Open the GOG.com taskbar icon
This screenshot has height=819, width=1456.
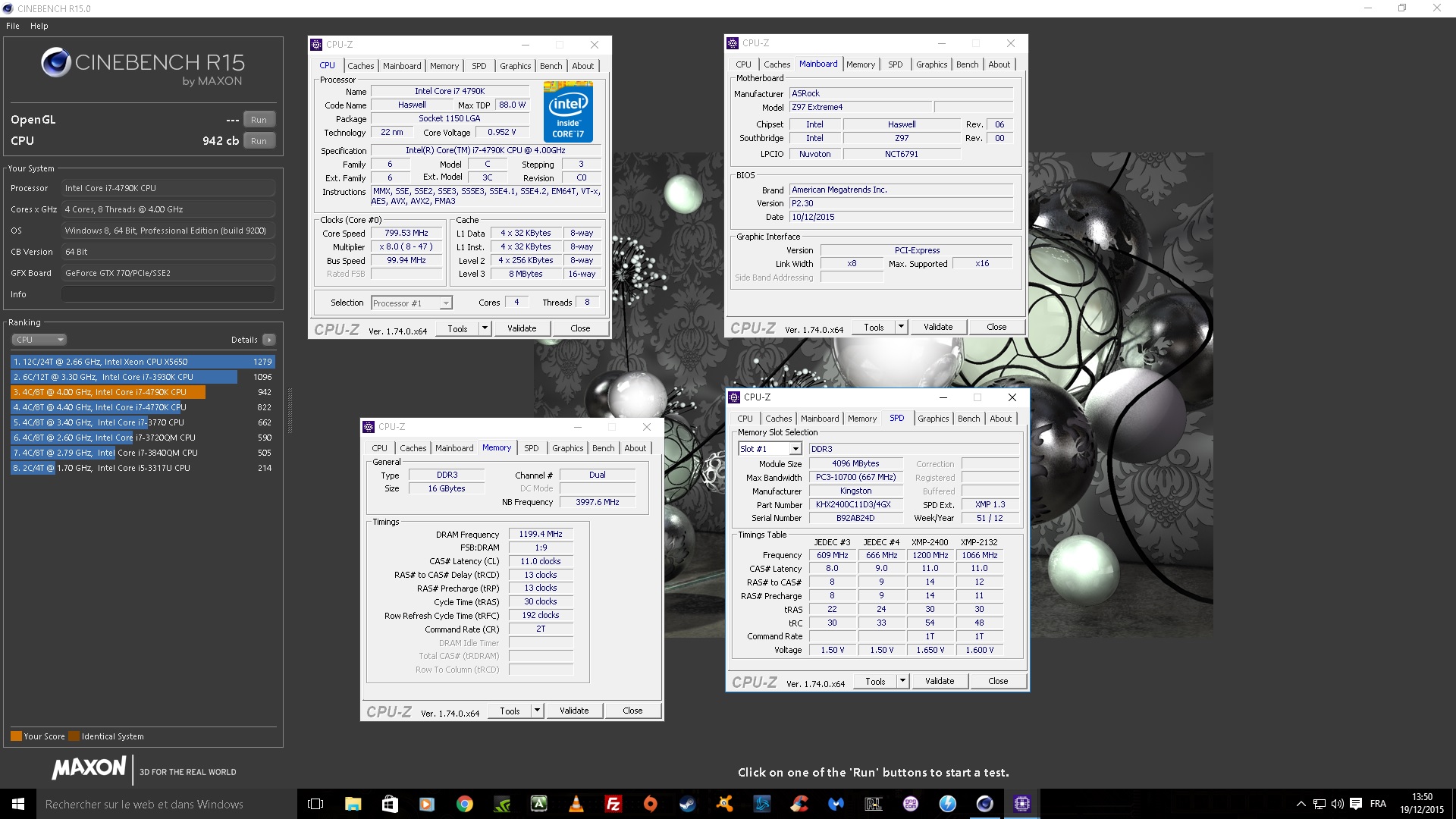click(x=910, y=804)
